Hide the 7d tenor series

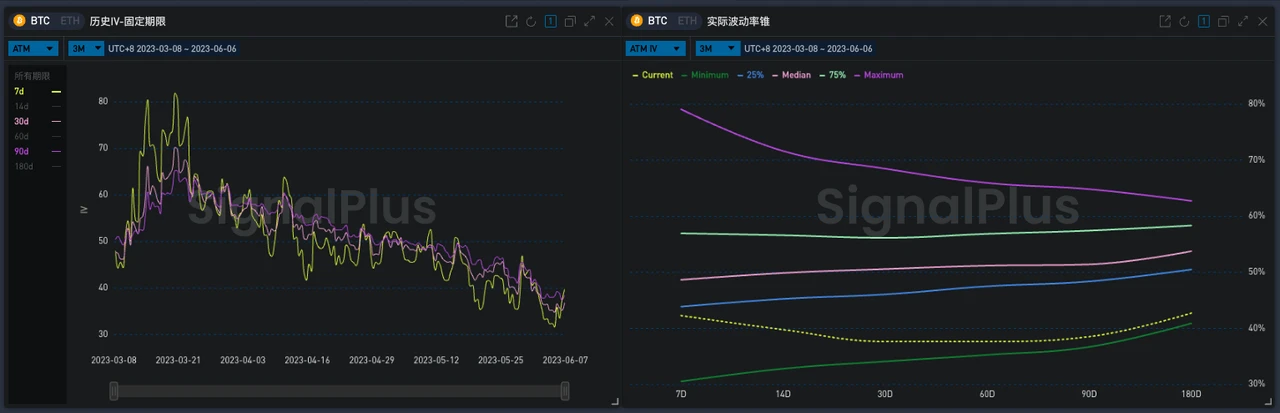point(20,91)
